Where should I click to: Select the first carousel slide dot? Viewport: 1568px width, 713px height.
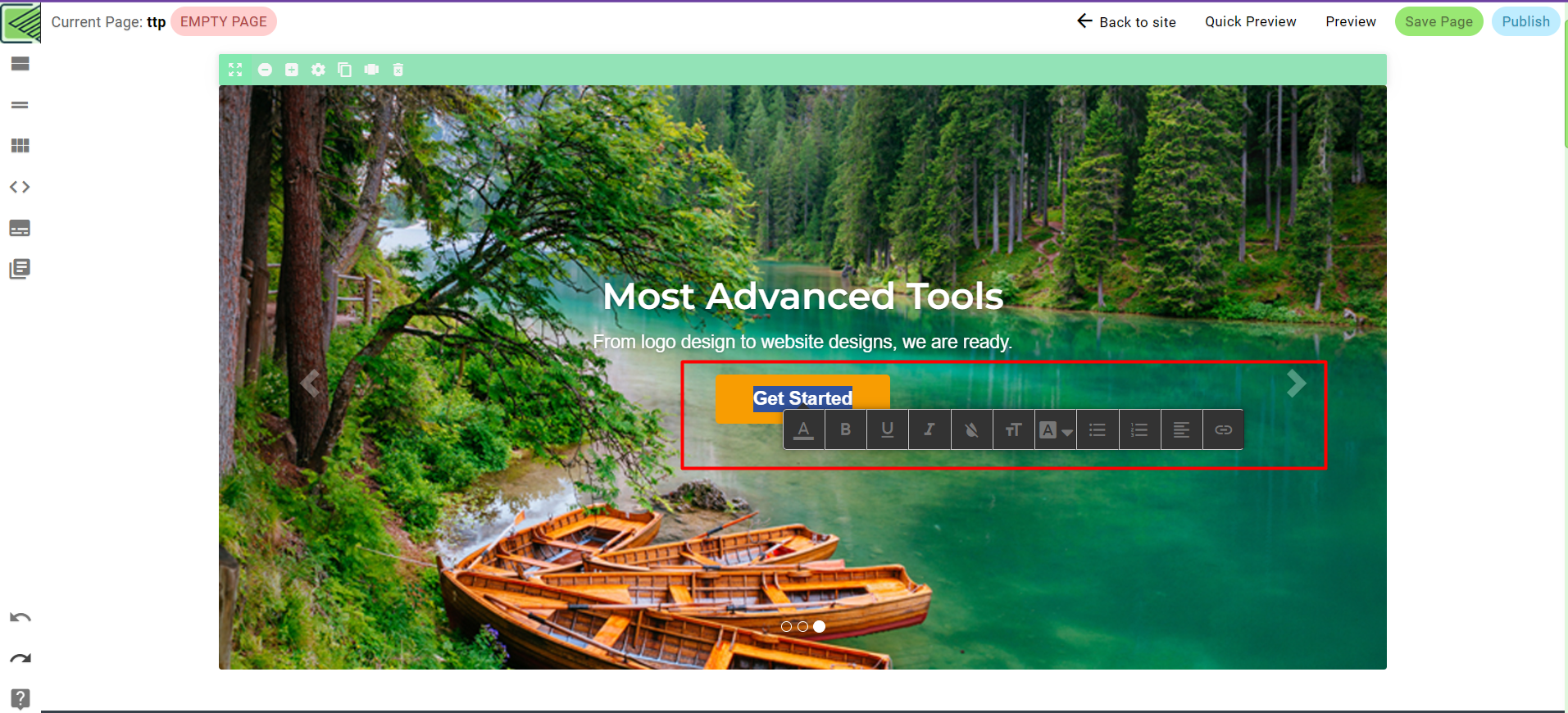click(786, 626)
